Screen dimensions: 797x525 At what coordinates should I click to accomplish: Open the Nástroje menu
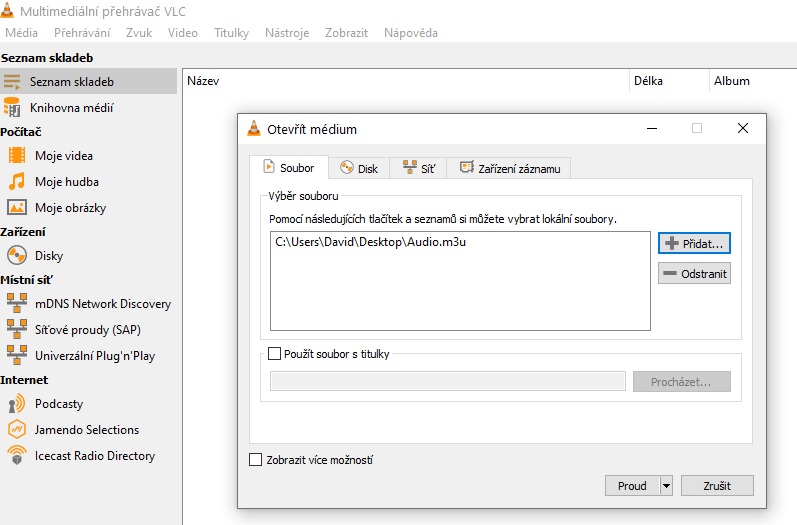tap(287, 33)
